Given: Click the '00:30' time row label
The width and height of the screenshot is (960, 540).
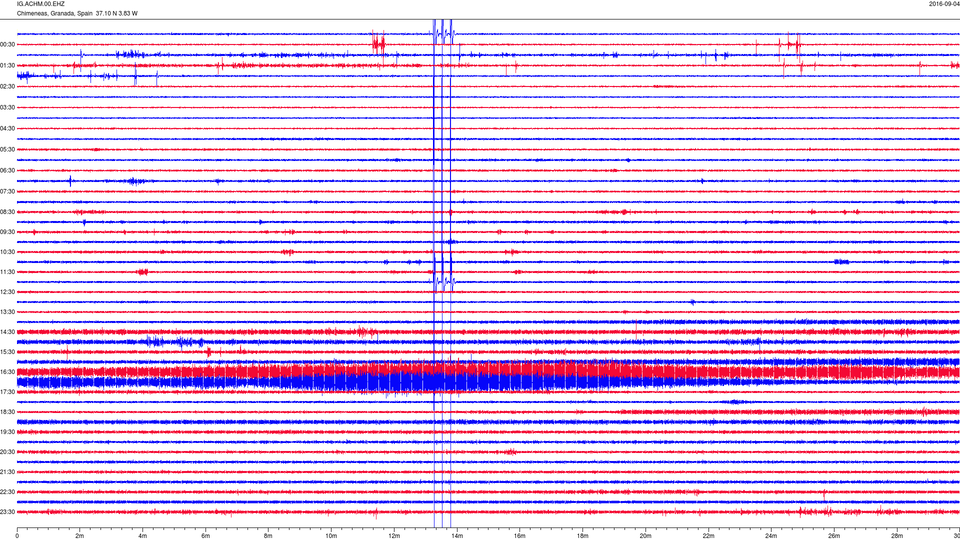Looking at the screenshot, I should point(7,45).
